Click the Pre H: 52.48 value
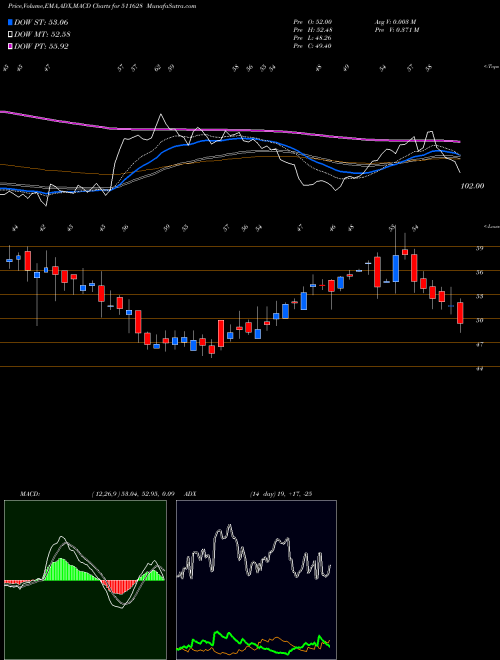The width and height of the screenshot is (500, 660). point(312,30)
